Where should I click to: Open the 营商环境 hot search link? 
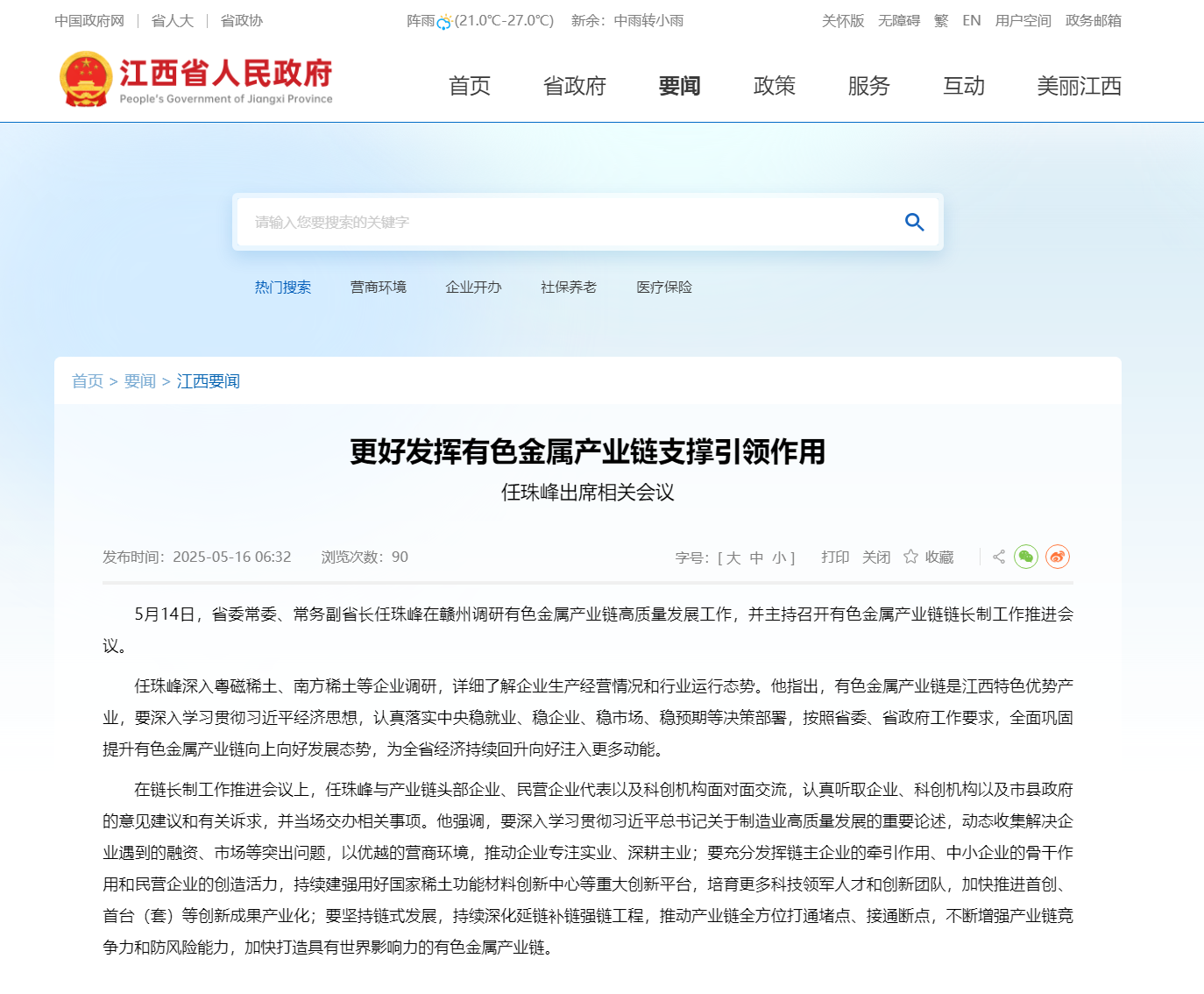(378, 288)
